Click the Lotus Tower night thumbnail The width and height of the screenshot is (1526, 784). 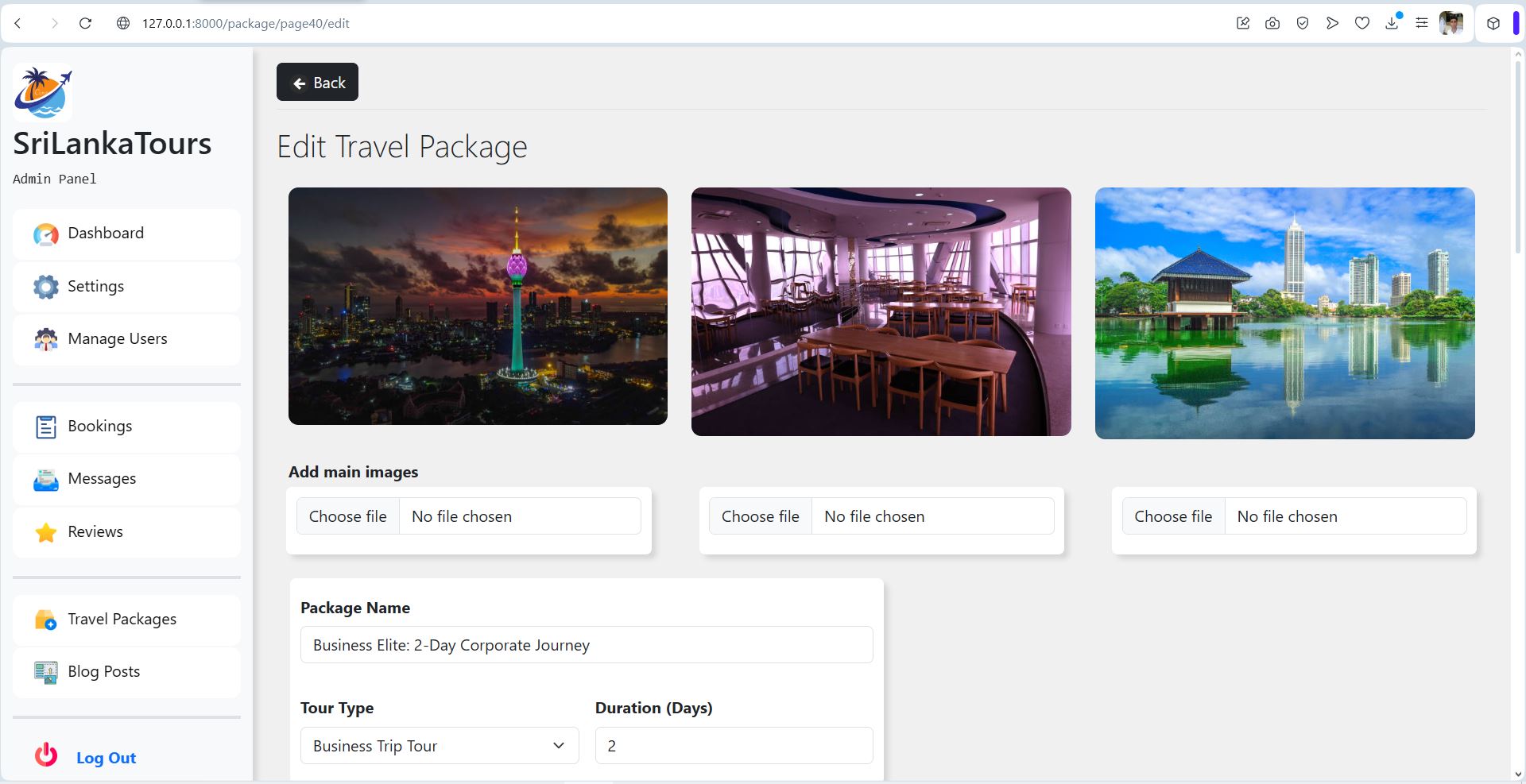[478, 306]
